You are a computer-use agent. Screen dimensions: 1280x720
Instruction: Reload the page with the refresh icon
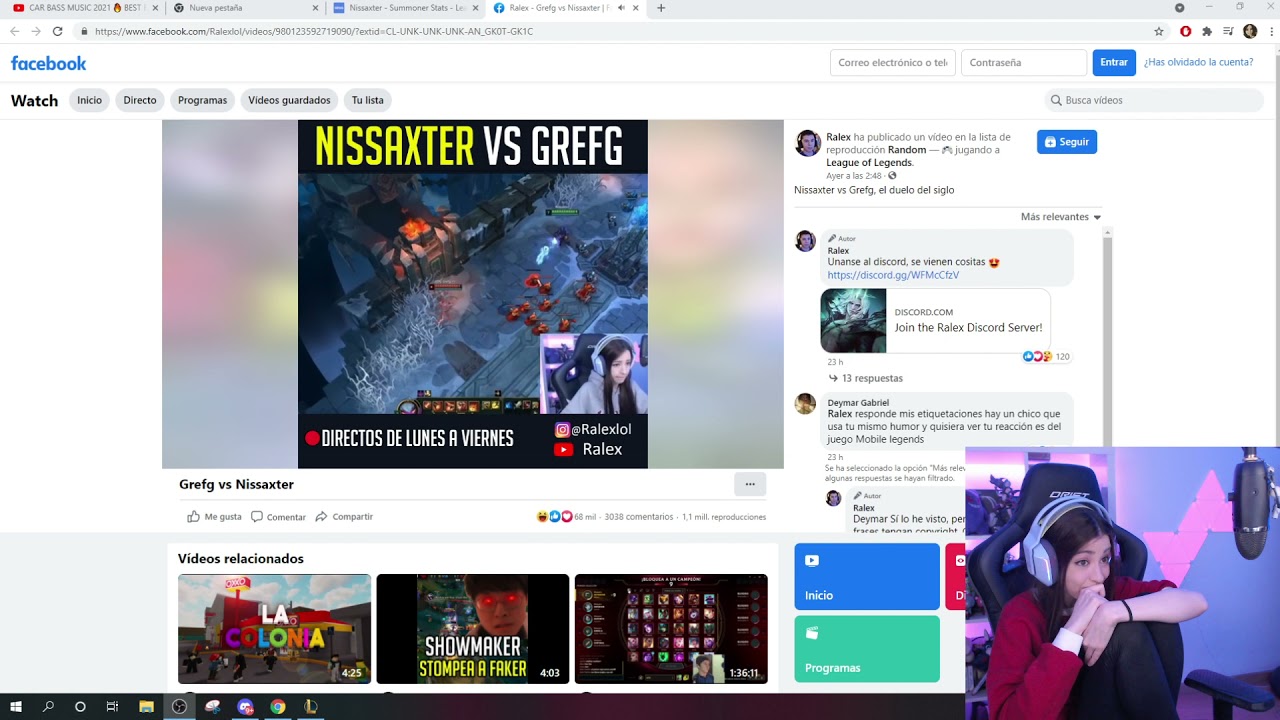point(58,31)
